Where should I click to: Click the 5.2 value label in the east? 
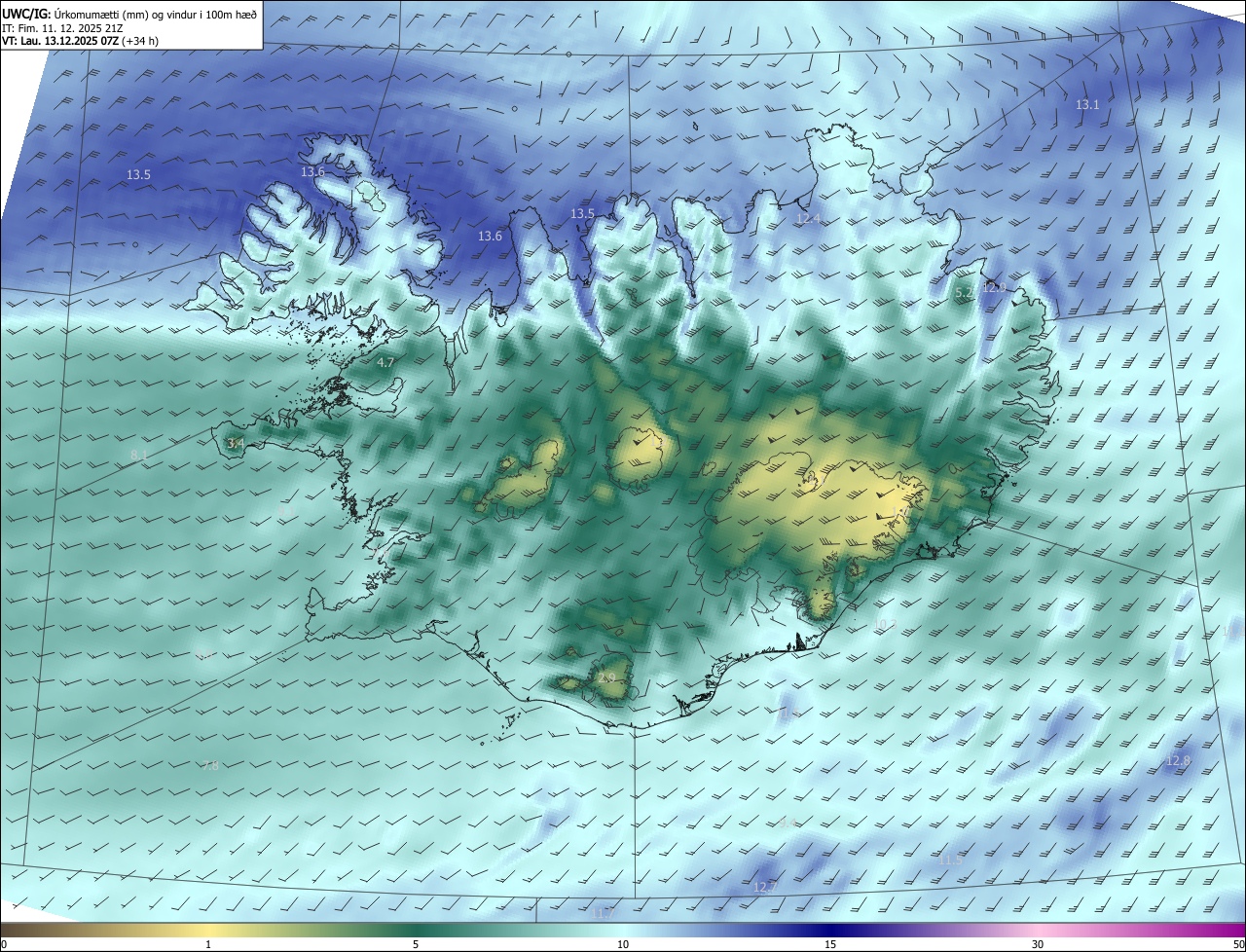point(964,292)
